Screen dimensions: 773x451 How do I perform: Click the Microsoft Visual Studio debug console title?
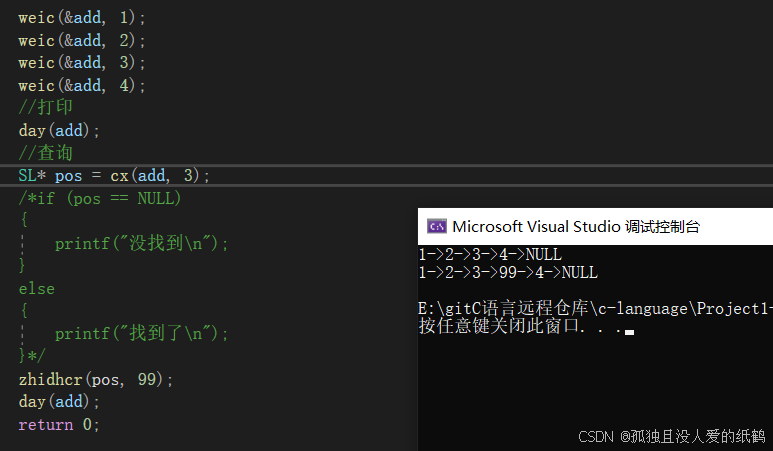(x=576, y=227)
